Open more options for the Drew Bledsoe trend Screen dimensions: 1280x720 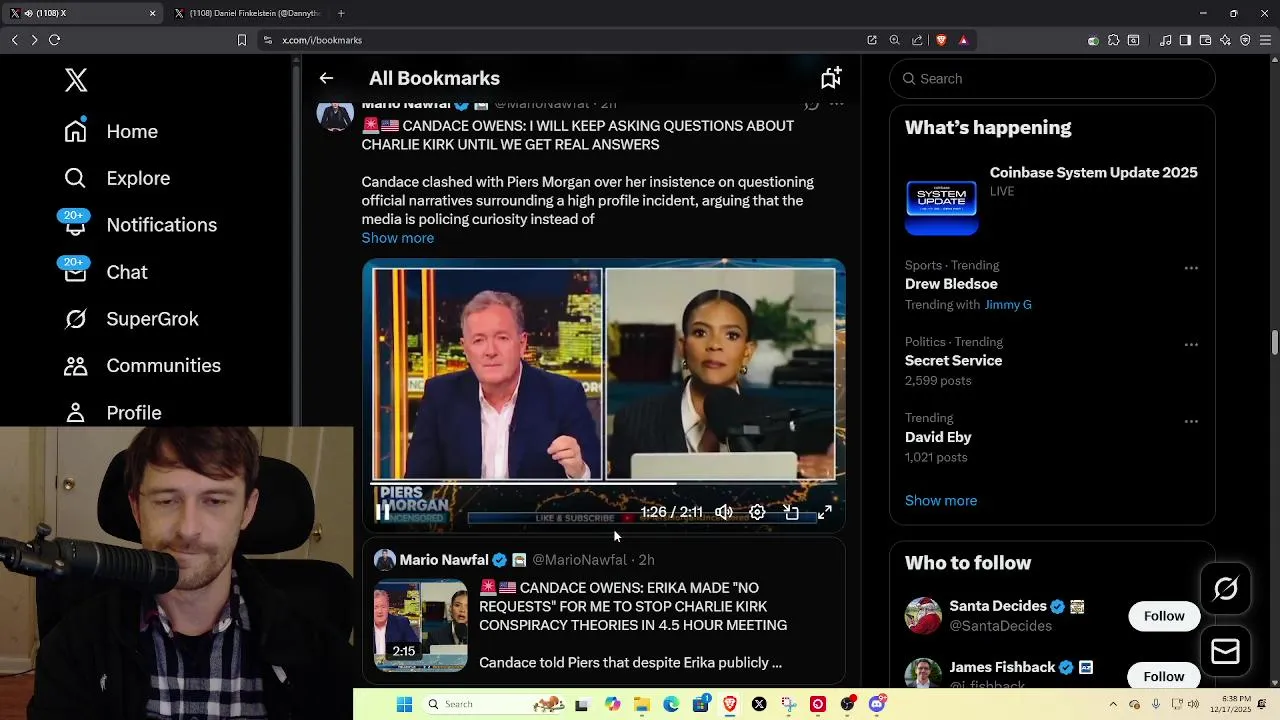[1191, 268]
